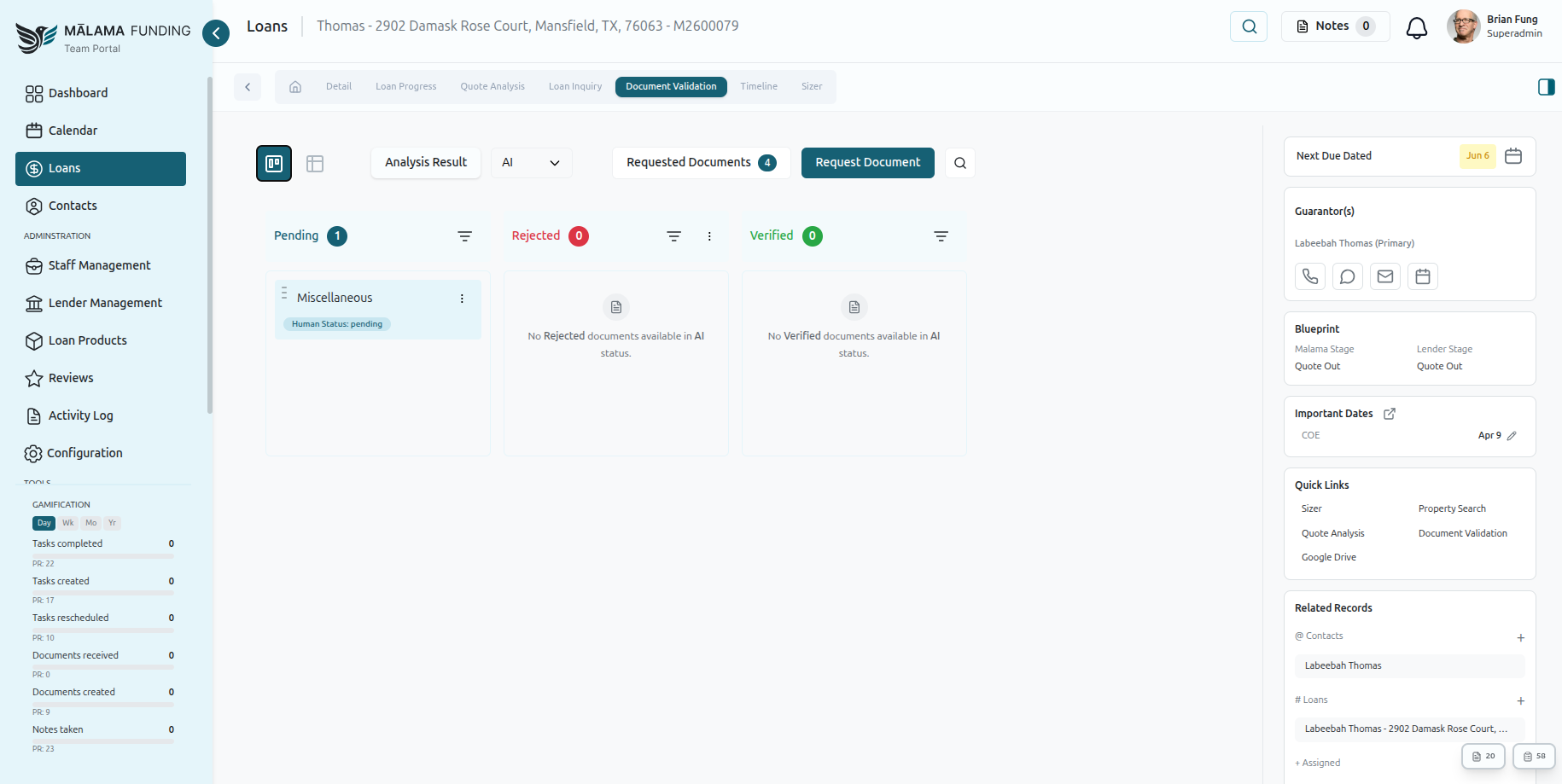The image size is (1562, 784).
Task: Select Day in the Gamification period toggle
Action: click(44, 523)
